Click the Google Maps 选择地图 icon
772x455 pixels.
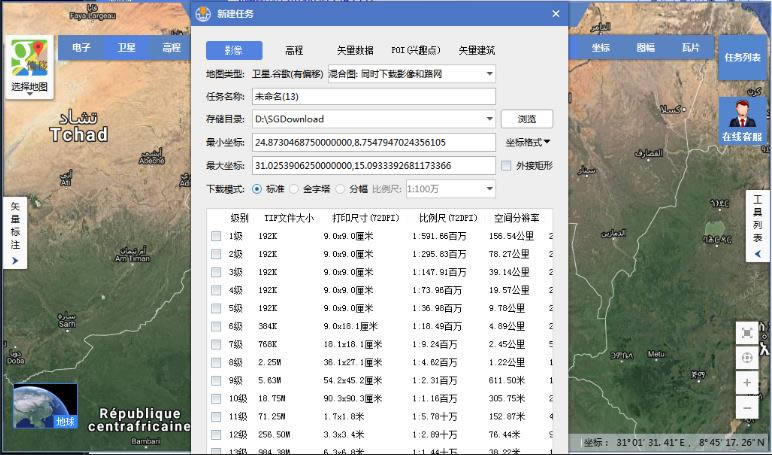pyautogui.click(x=30, y=65)
